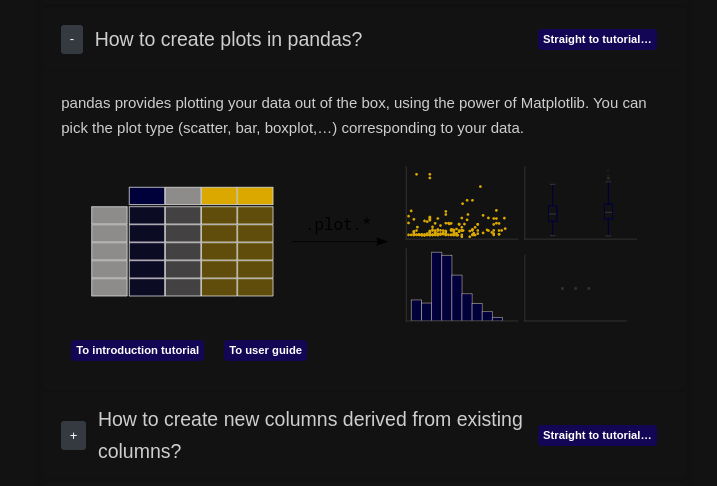Screen dimensions: 717x486
Task: Open Straight to tutorial badge for plots
Action: pos(596,39)
